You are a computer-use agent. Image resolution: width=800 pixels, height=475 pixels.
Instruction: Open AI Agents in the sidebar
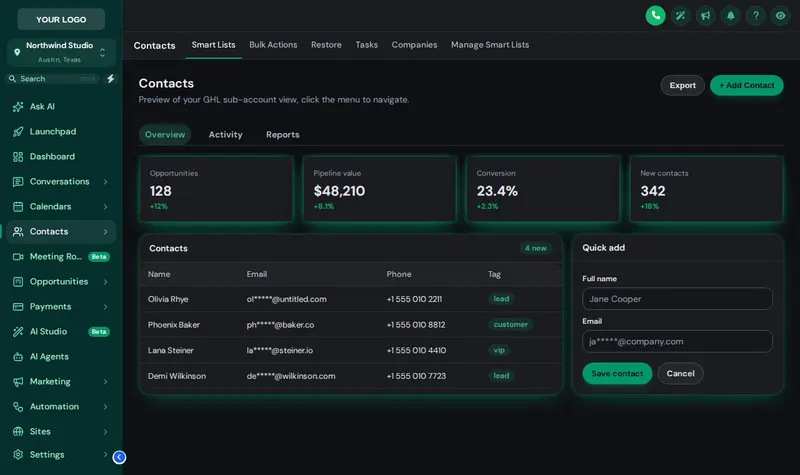coord(61,356)
